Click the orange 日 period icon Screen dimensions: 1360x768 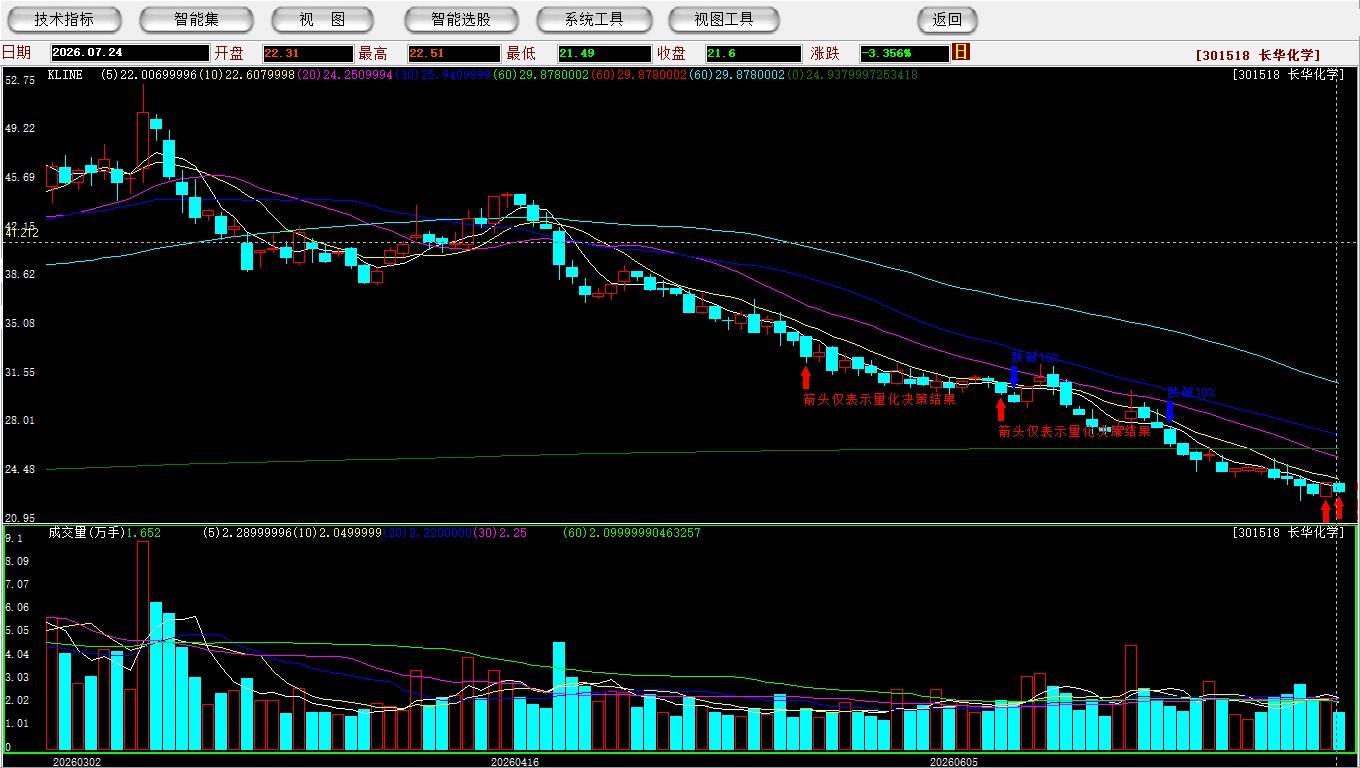click(961, 52)
